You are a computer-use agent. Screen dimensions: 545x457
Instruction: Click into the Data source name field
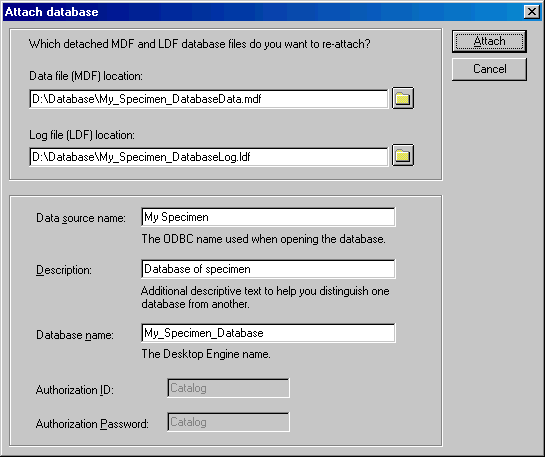click(x=268, y=217)
